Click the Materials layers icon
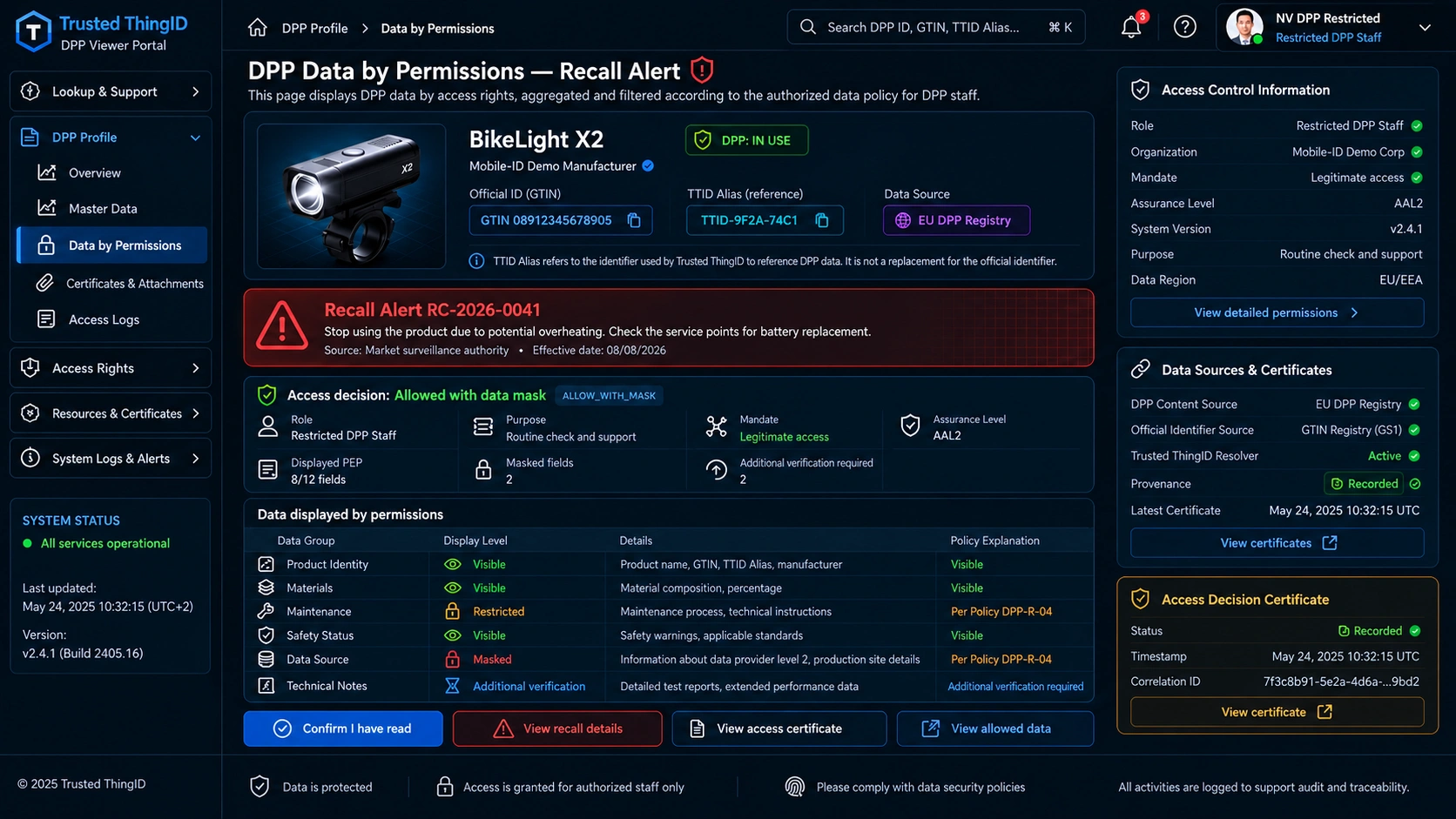This screenshot has height=819, width=1456. pos(266,587)
